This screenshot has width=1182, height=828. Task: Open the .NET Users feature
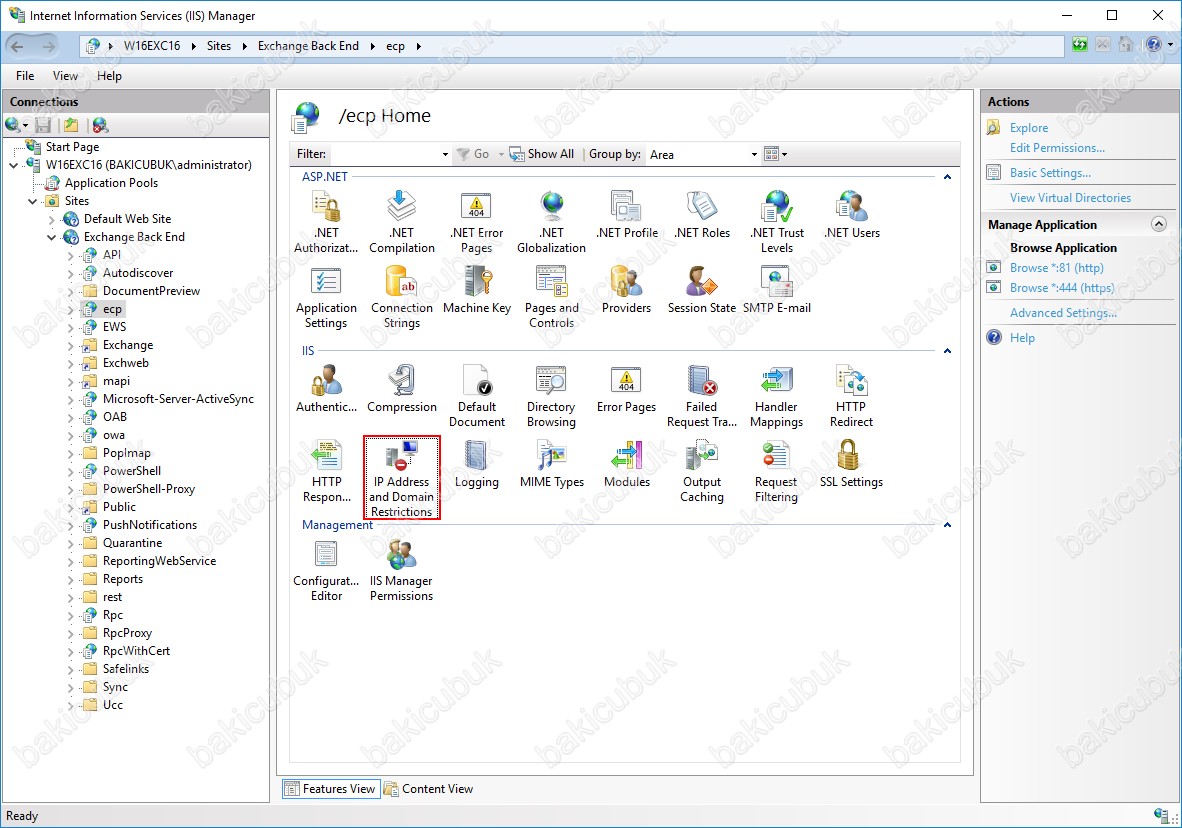pyautogui.click(x=852, y=214)
